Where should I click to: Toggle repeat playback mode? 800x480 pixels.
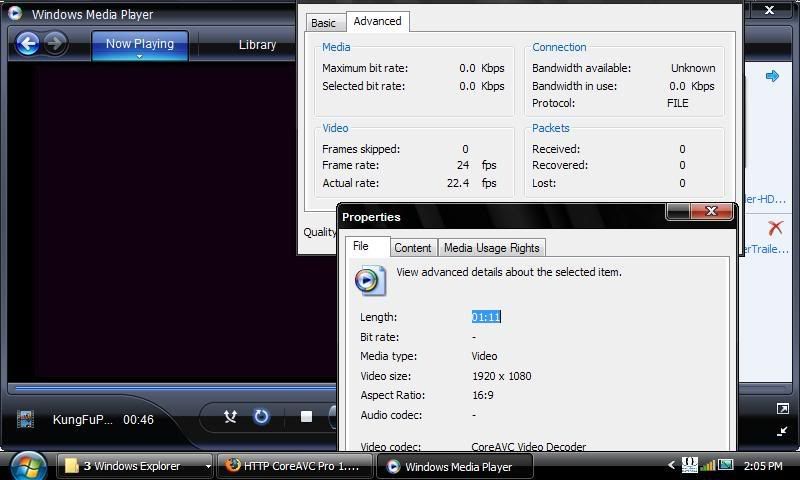tap(261, 416)
